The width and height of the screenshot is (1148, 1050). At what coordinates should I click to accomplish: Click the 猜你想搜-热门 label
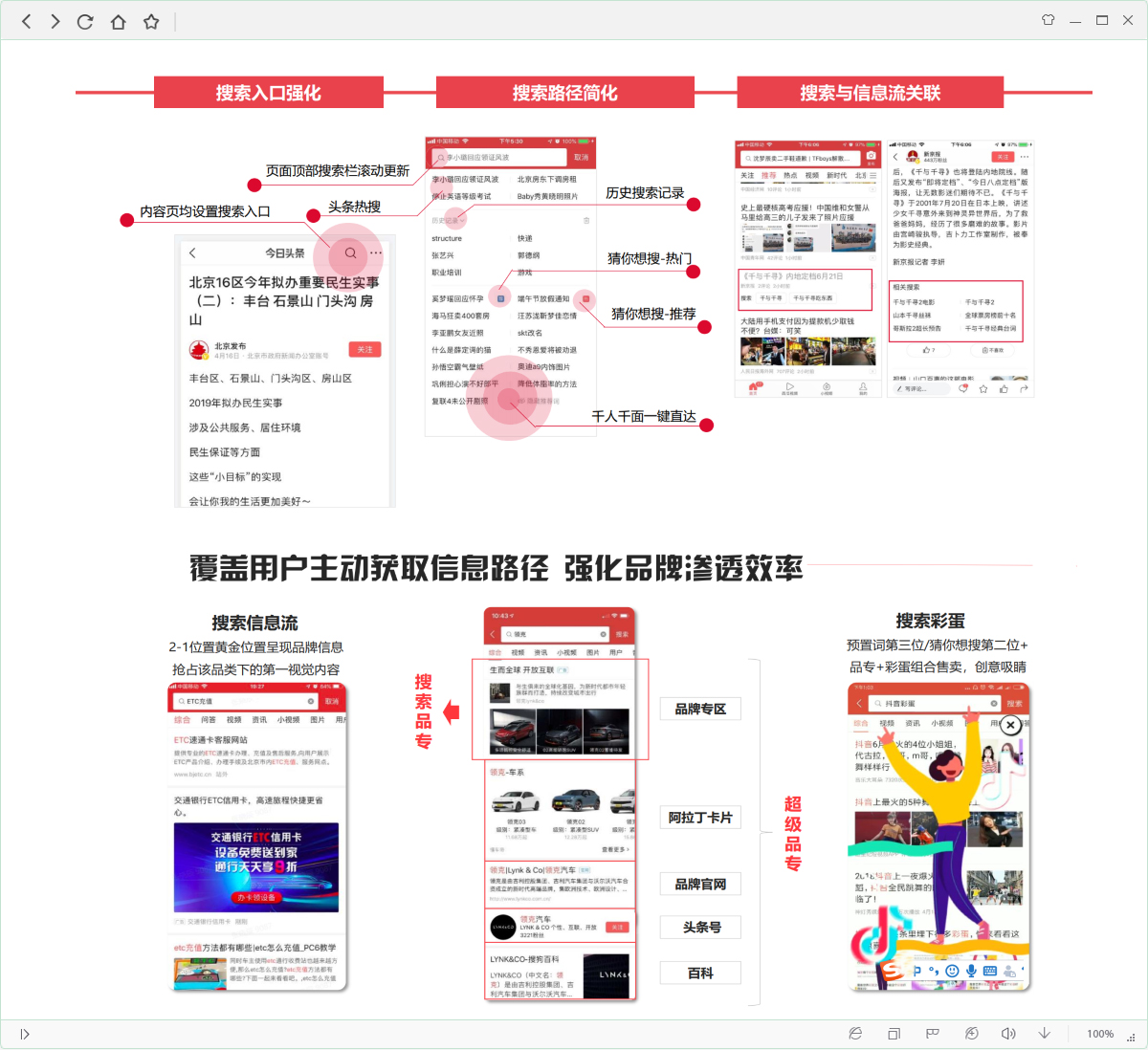click(650, 258)
